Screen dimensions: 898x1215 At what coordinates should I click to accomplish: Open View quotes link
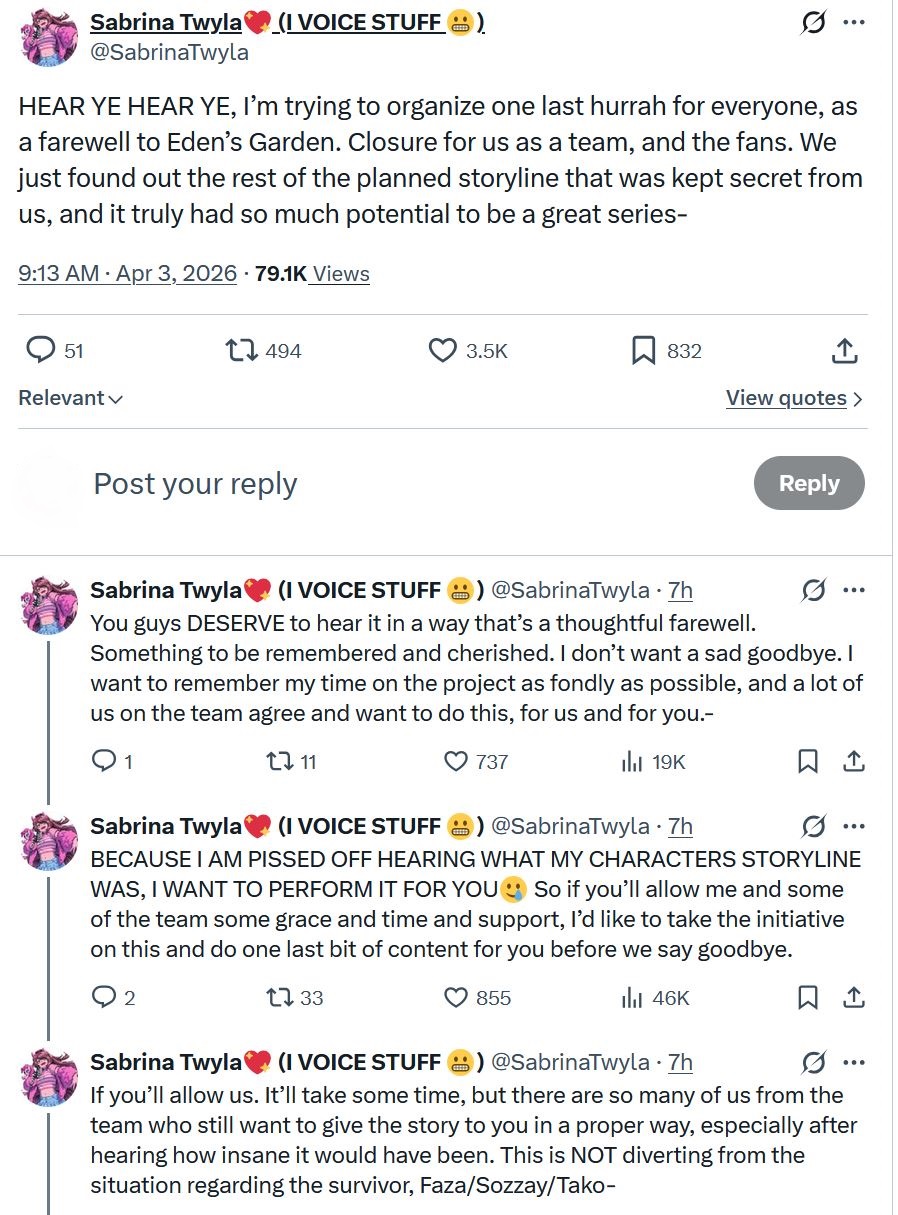tap(794, 398)
